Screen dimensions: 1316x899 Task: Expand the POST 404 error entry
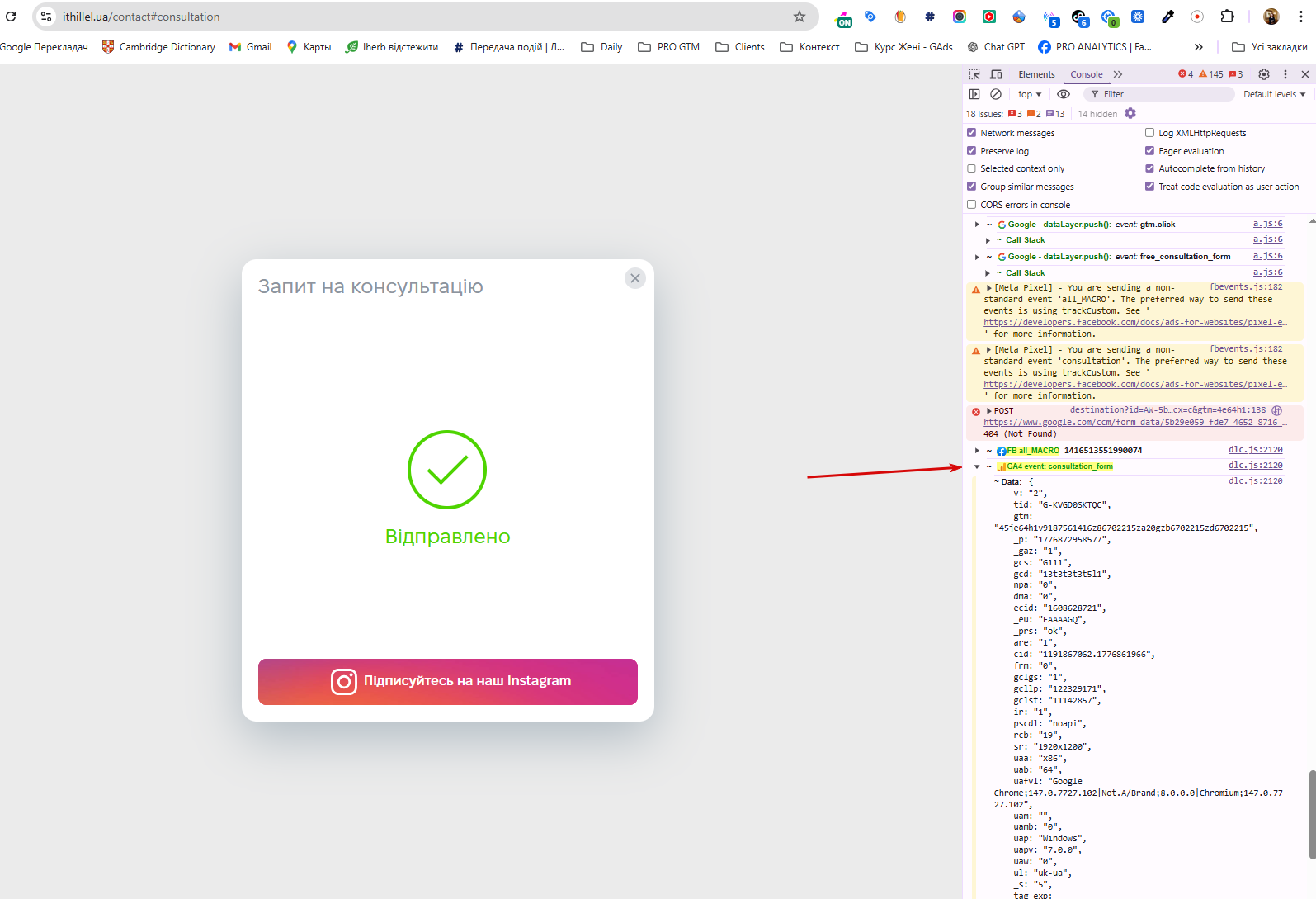(x=989, y=411)
